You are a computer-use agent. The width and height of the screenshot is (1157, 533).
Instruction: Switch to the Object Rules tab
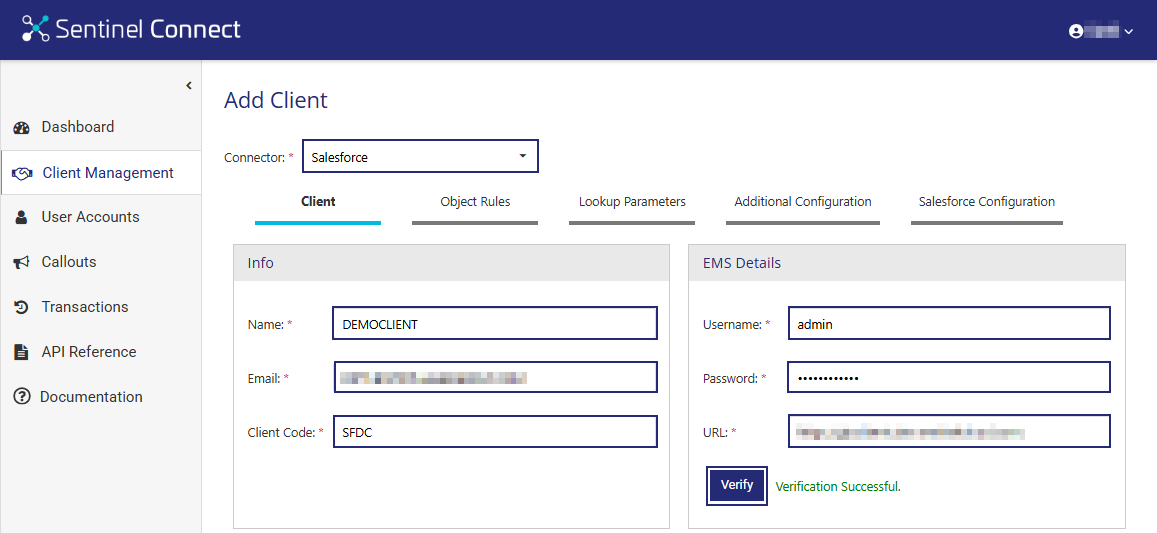click(475, 202)
